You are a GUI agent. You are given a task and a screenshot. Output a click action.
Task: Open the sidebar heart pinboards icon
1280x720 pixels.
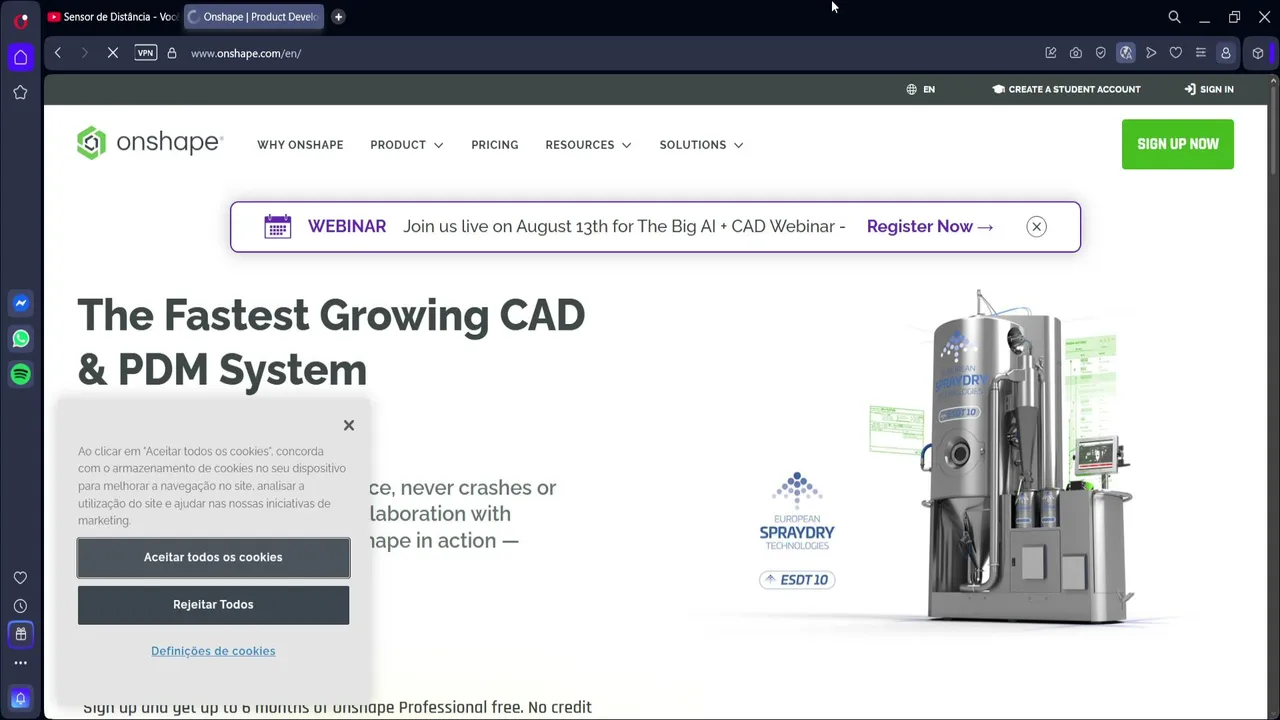pyautogui.click(x=20, y=578)
